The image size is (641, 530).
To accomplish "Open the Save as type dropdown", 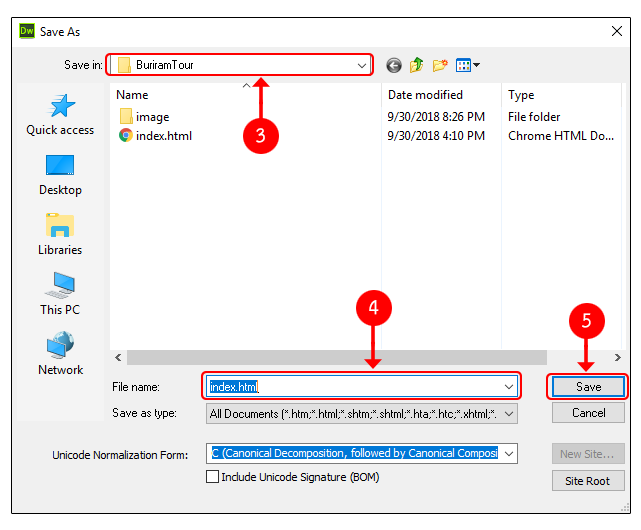I will pyautogui.click(x=509, y=413).
